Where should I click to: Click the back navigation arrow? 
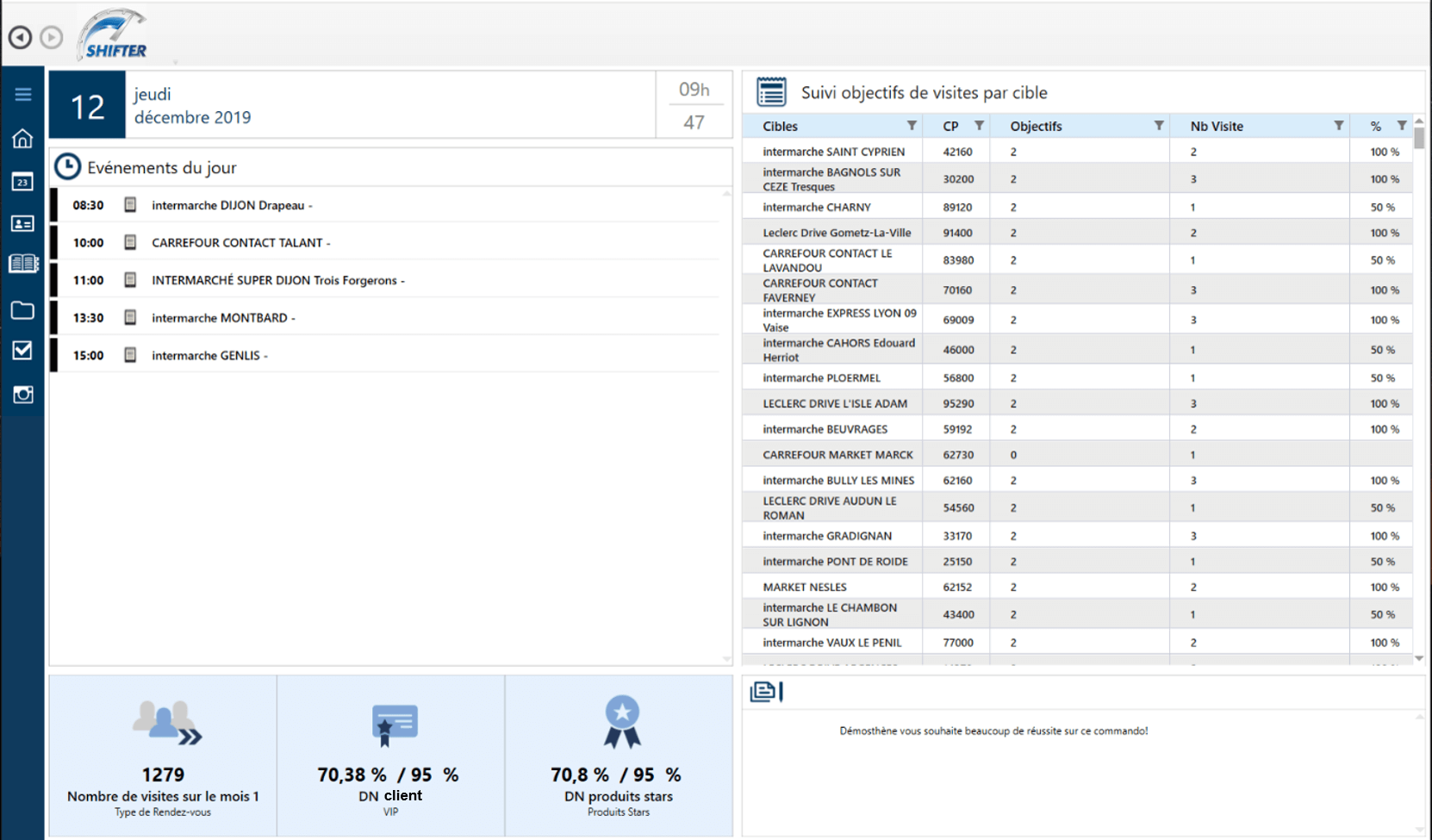pyautogui.click(x=20, y=37)
